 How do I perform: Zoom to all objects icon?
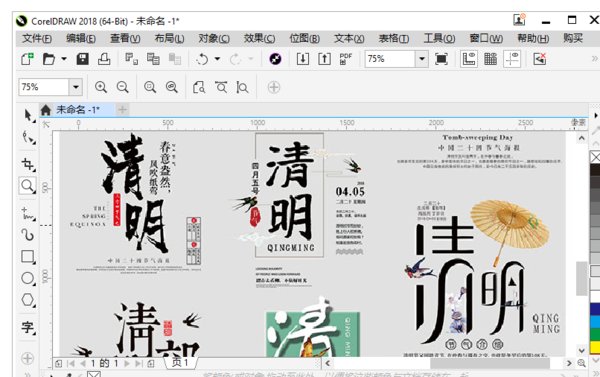click(x=172, y=87)
